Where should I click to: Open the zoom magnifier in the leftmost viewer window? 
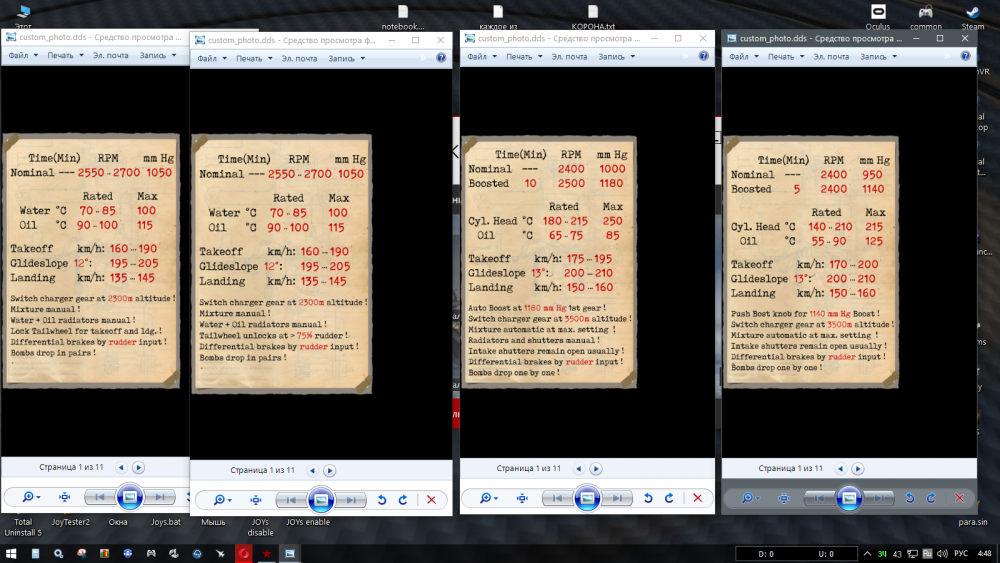pyautogui.click(x=31, y=497)
